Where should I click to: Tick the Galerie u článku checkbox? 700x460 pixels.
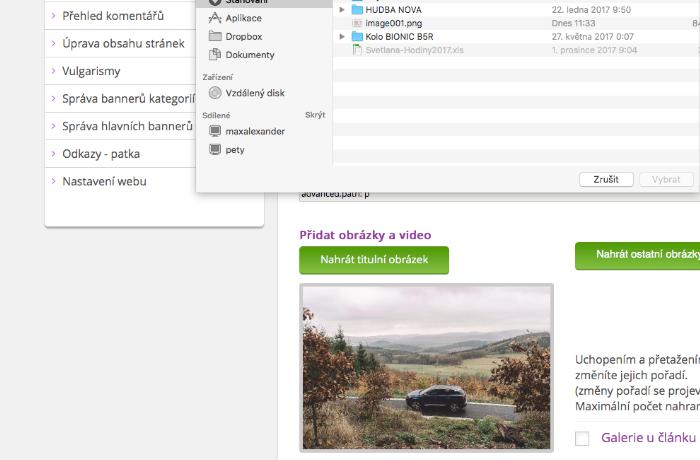pos(582,438)
